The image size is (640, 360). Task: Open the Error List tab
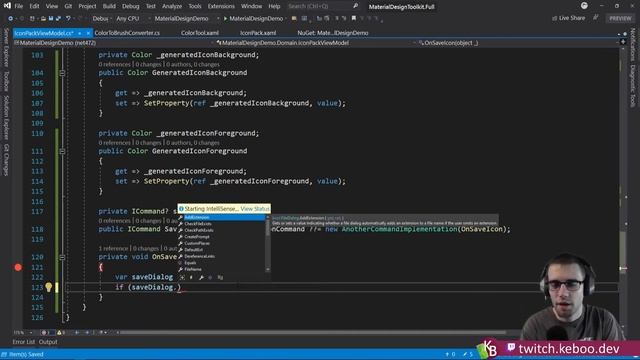click(24, 342)
